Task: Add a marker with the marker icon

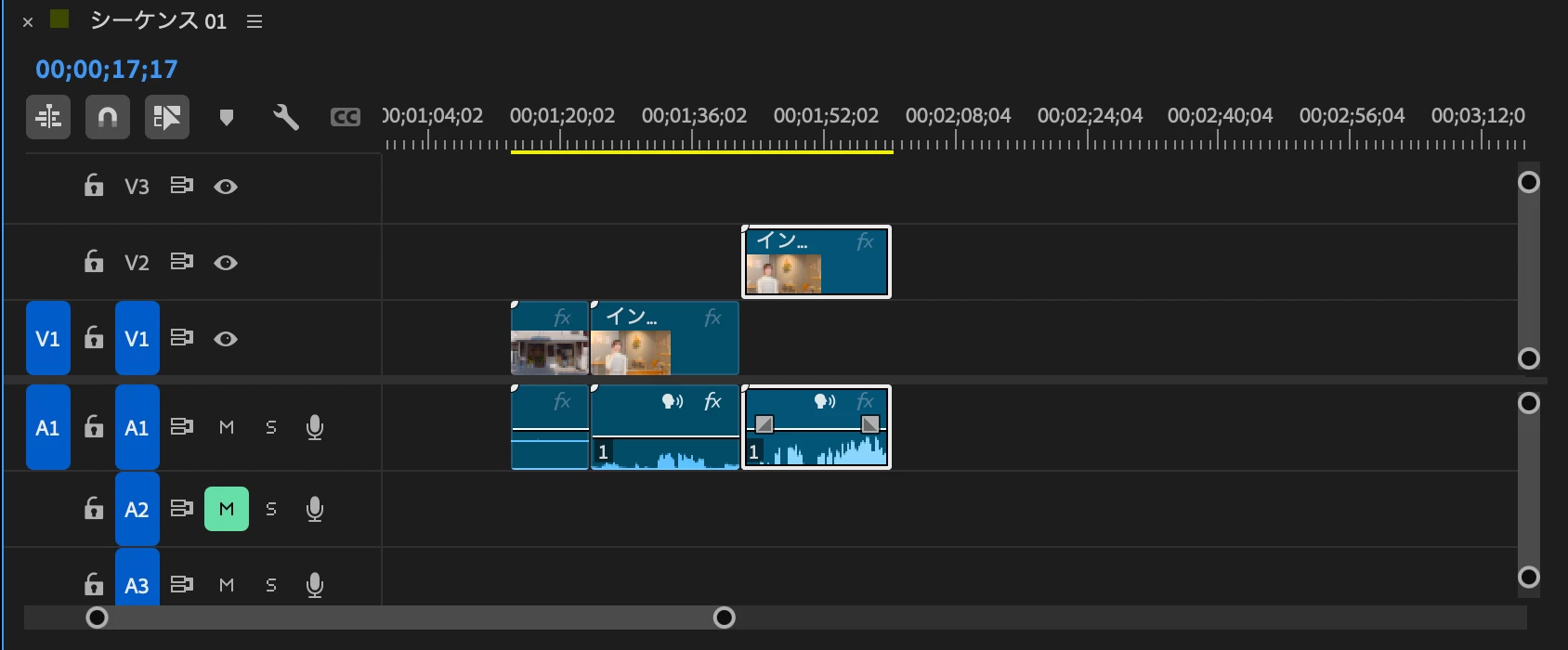Action: click(226, 117)
